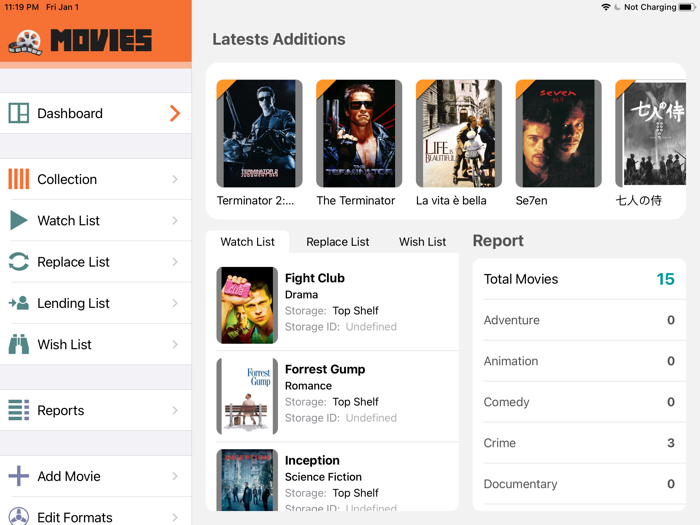Open Terminator 2 poster thumbnail

click(x=259, y=133)
